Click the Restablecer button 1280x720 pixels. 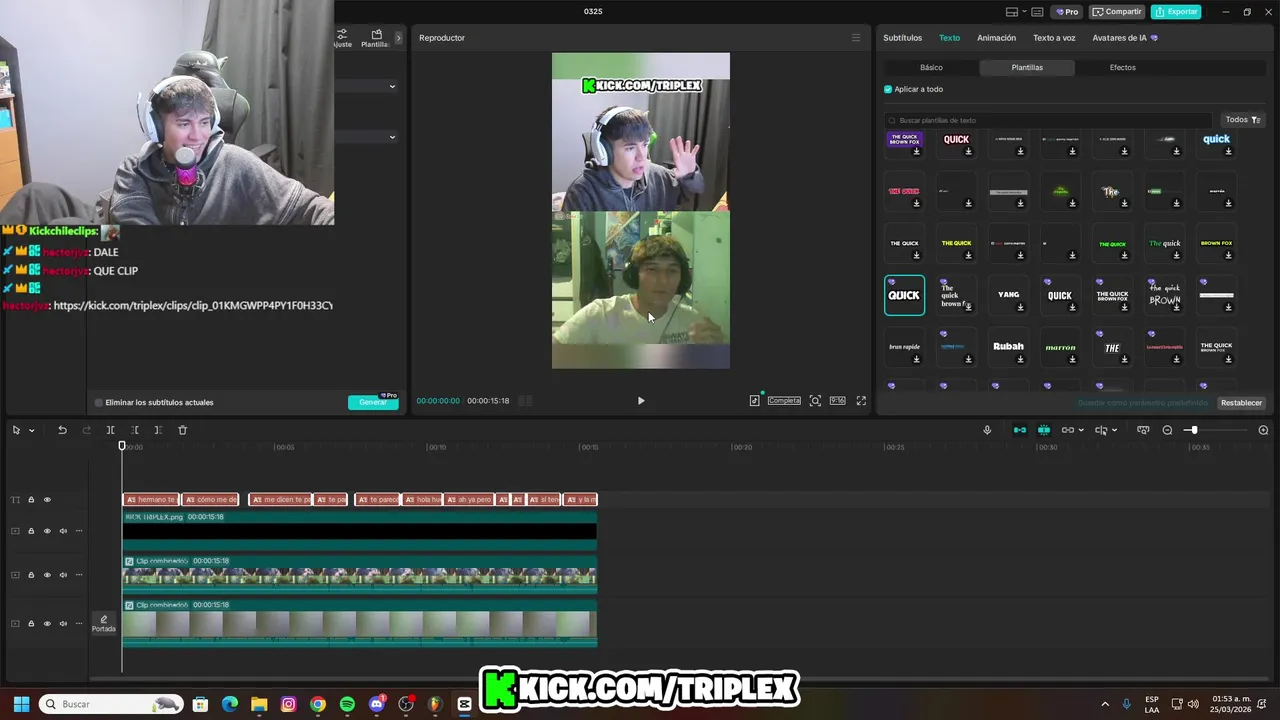click(1241, 403)
